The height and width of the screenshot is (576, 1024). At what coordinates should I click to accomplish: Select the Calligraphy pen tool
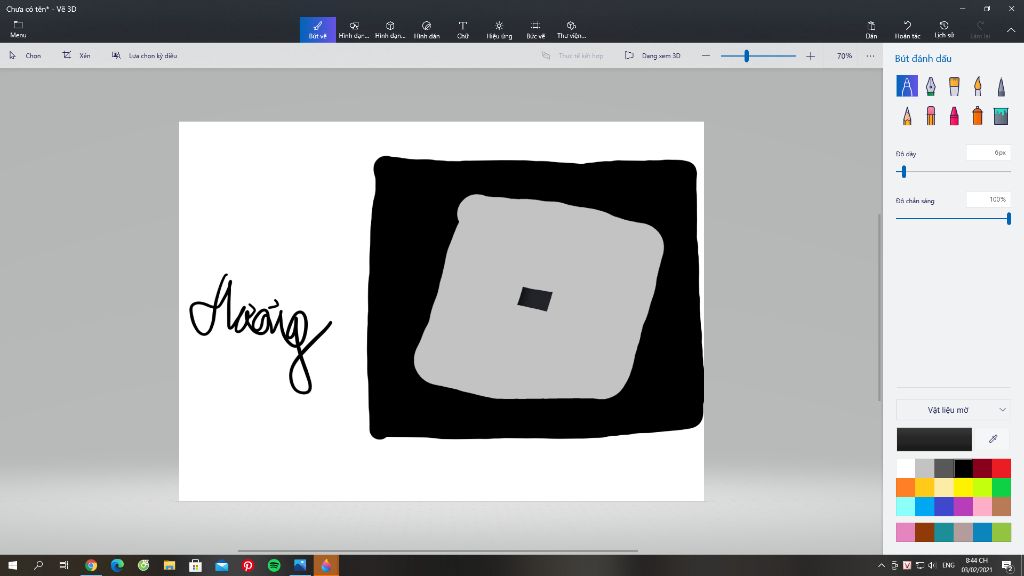(x=931, y=86)
